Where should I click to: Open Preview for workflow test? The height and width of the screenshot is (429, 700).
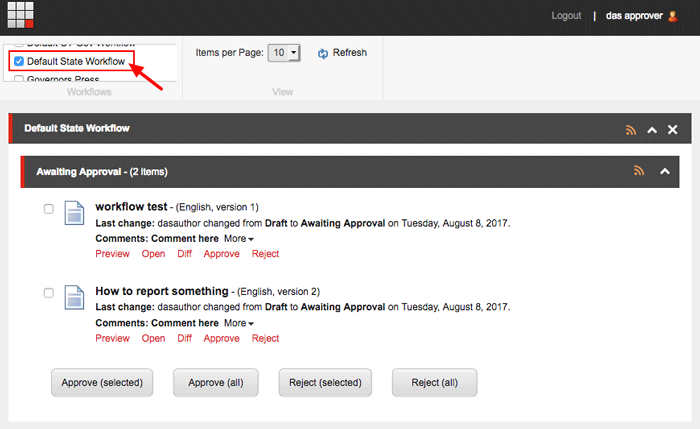click(112, 254)
